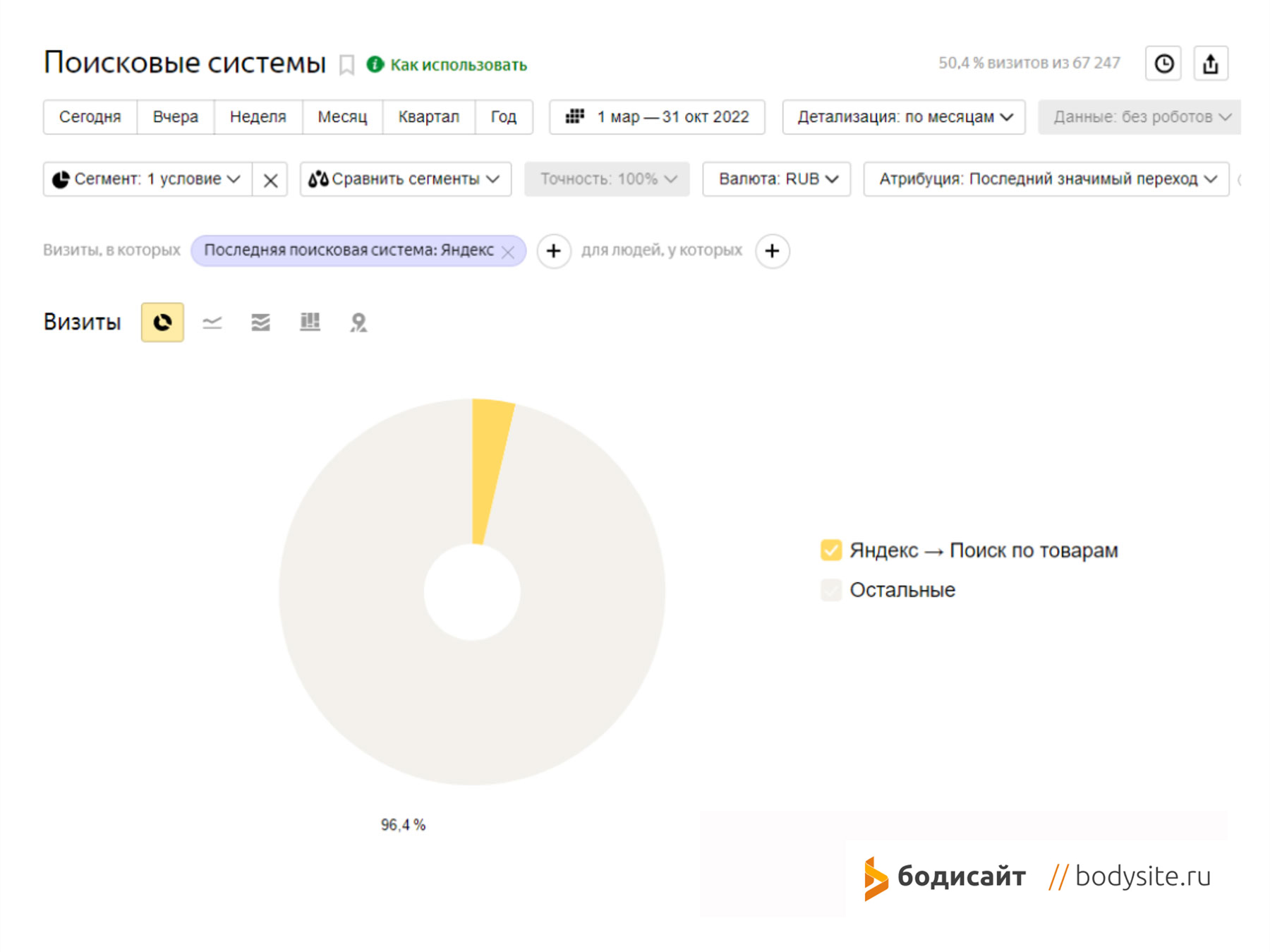
Task: Select the Вчера period tab
Action: (176, 116)
